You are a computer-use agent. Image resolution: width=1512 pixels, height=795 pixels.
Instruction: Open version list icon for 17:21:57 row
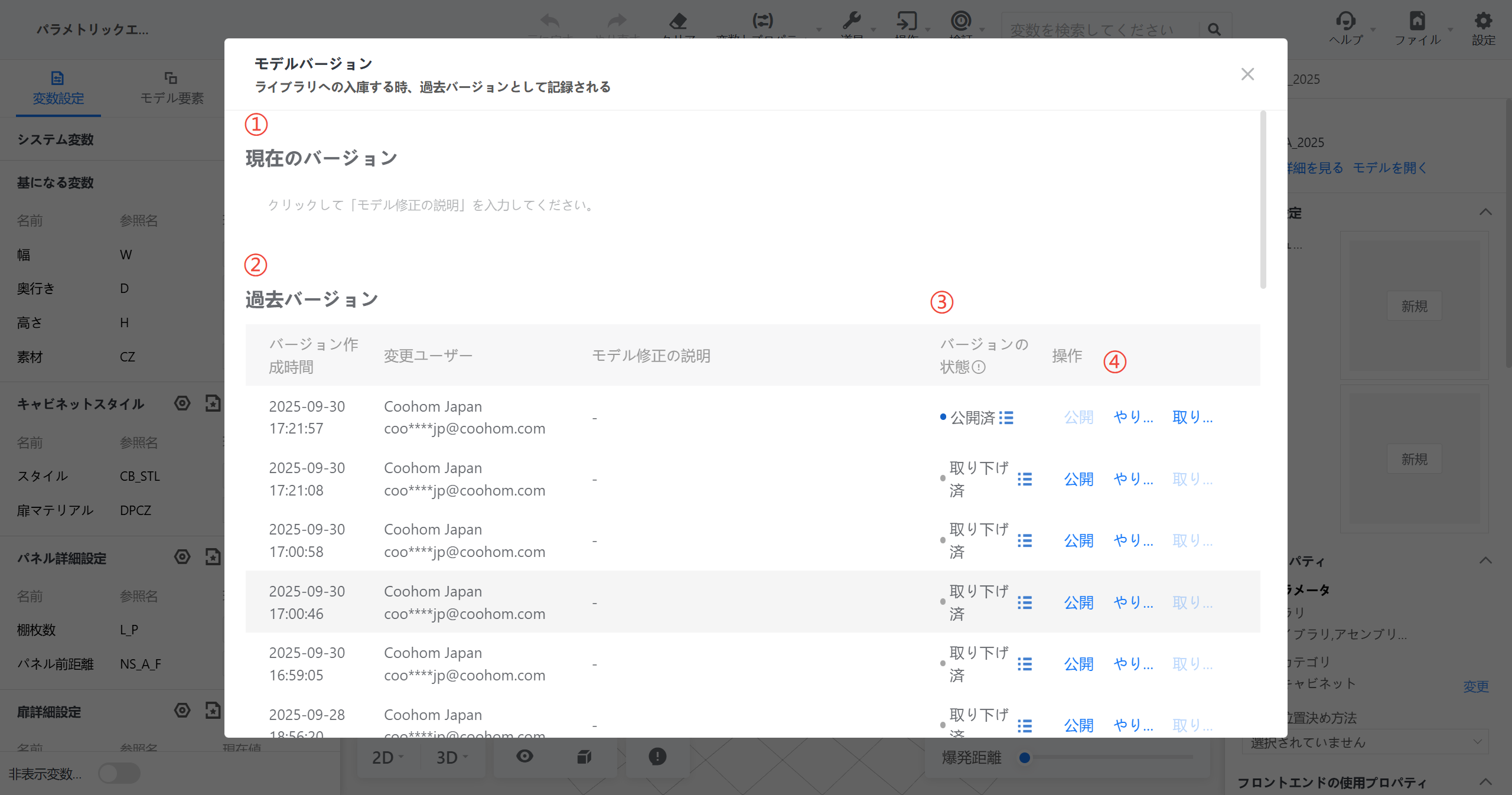coord(1006,418)
